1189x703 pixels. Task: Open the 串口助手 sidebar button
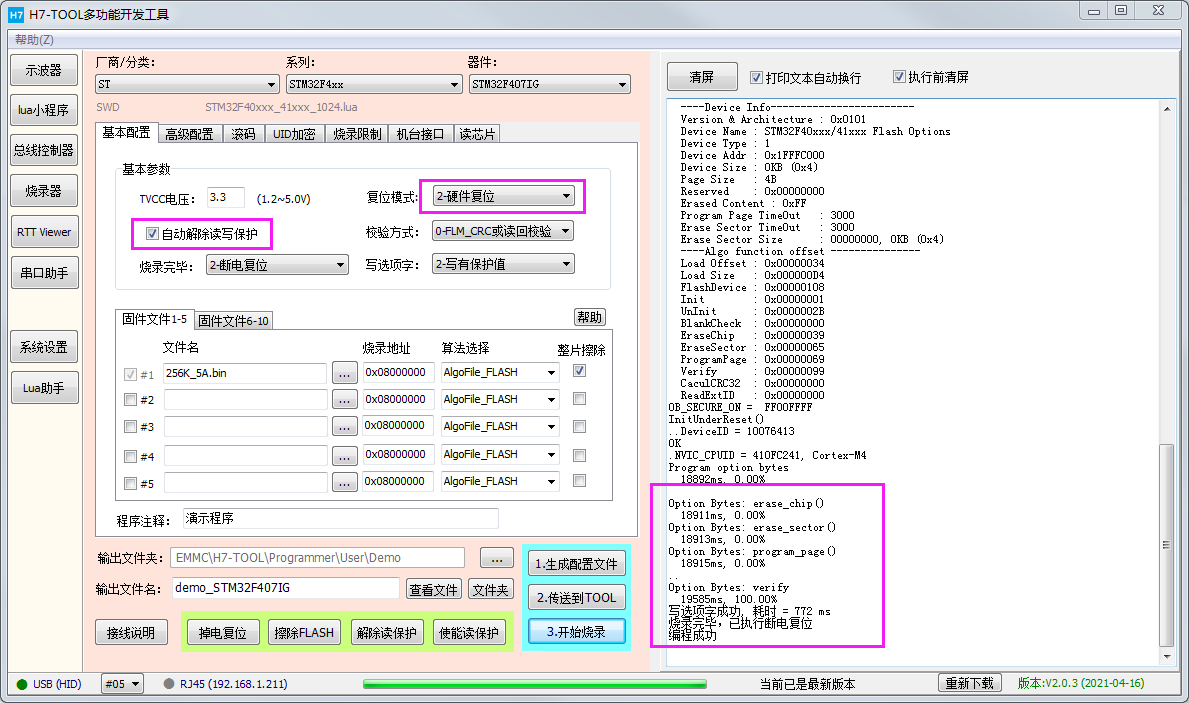[44, 273]
